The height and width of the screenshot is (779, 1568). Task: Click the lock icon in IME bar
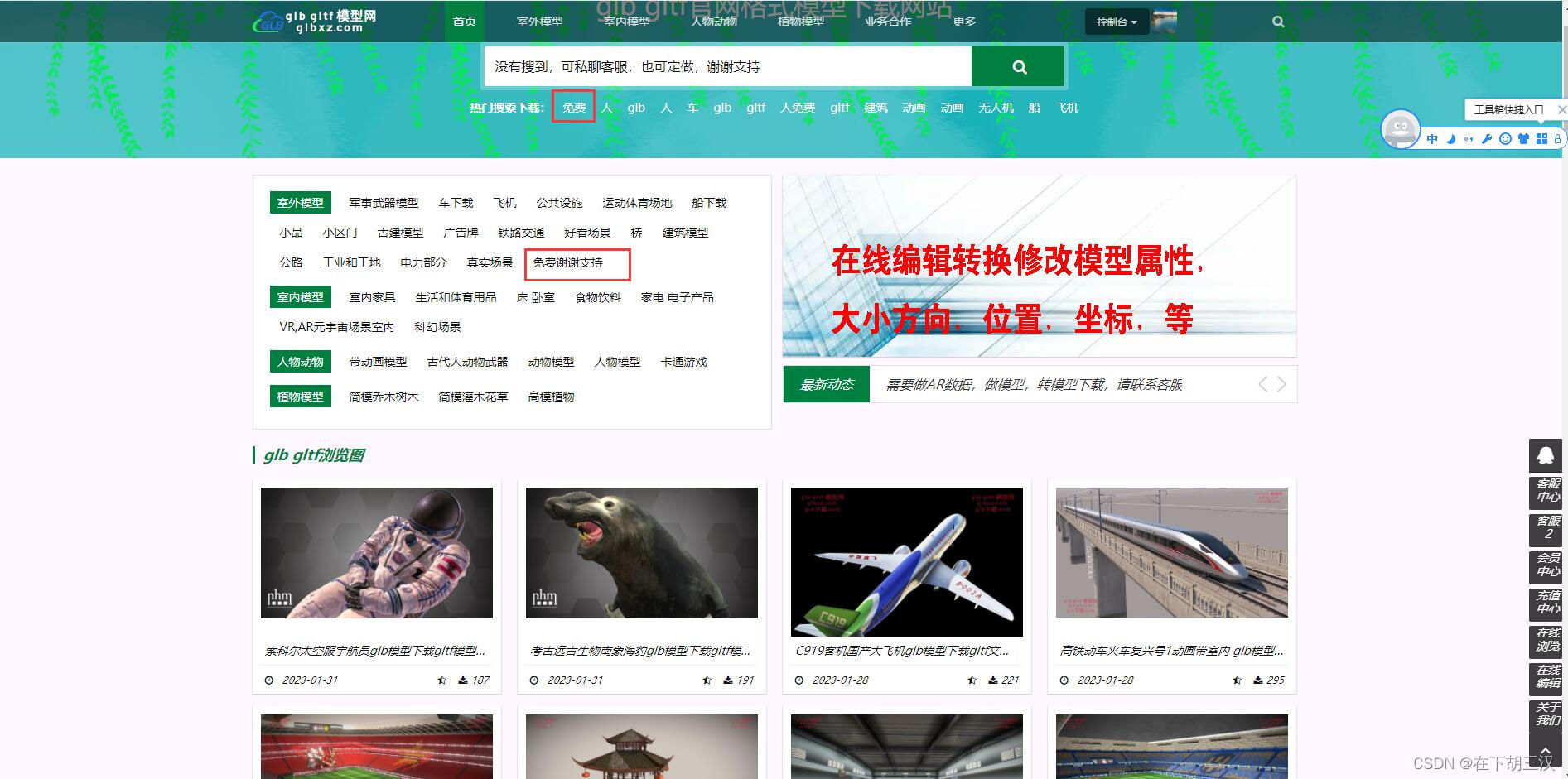tap(1557, 139)
